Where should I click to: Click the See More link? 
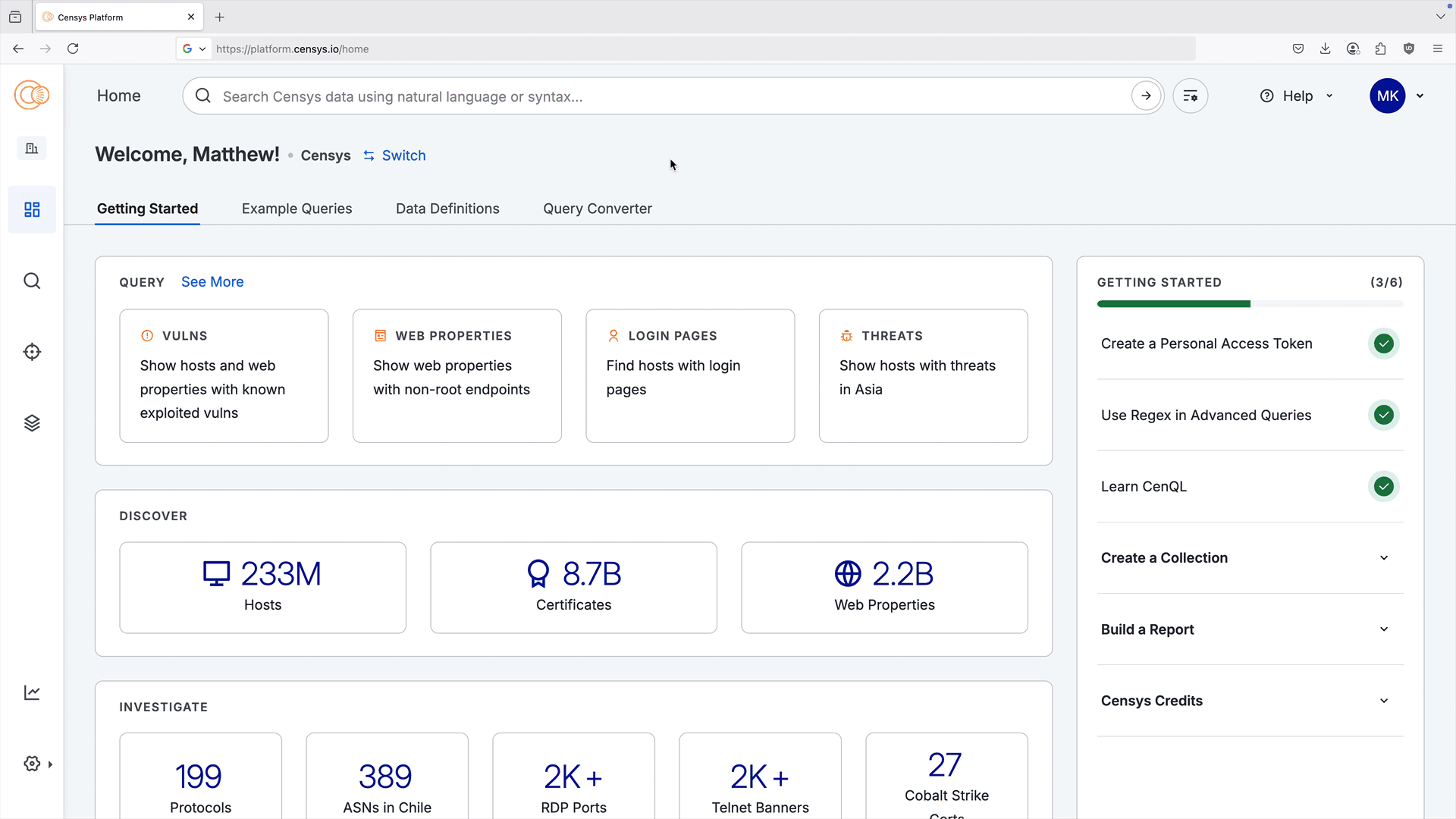click(x=212, y=282)
